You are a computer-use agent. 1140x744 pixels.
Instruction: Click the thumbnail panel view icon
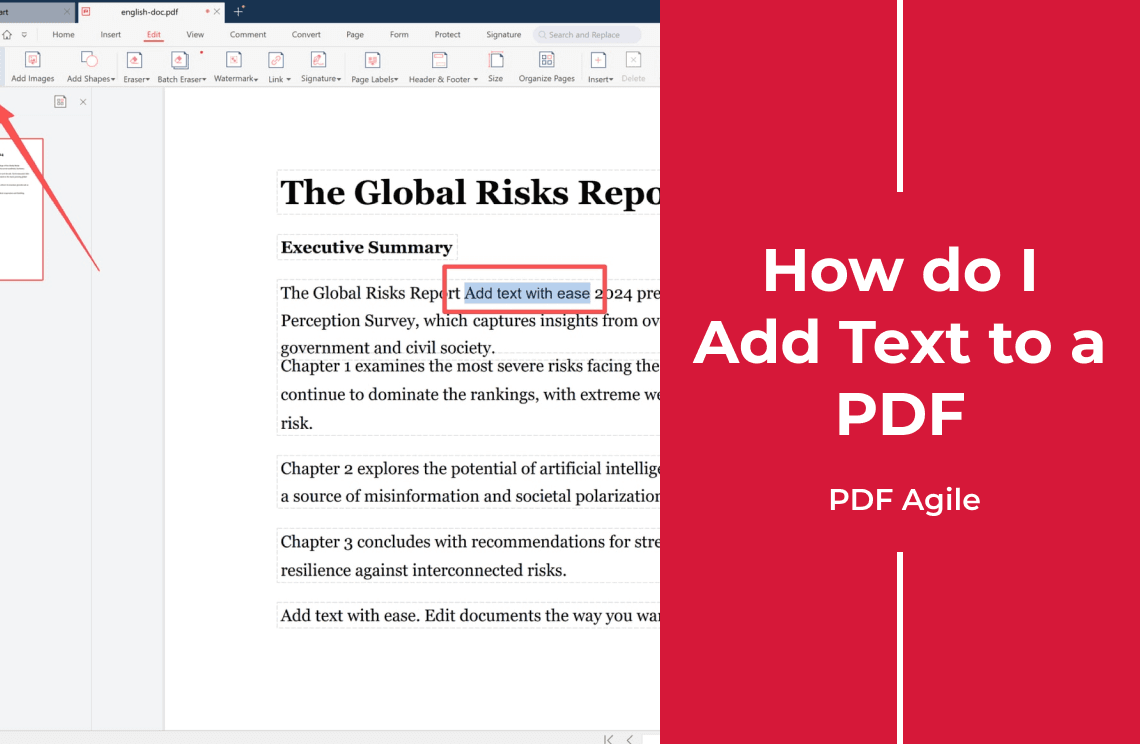point(60,102)
